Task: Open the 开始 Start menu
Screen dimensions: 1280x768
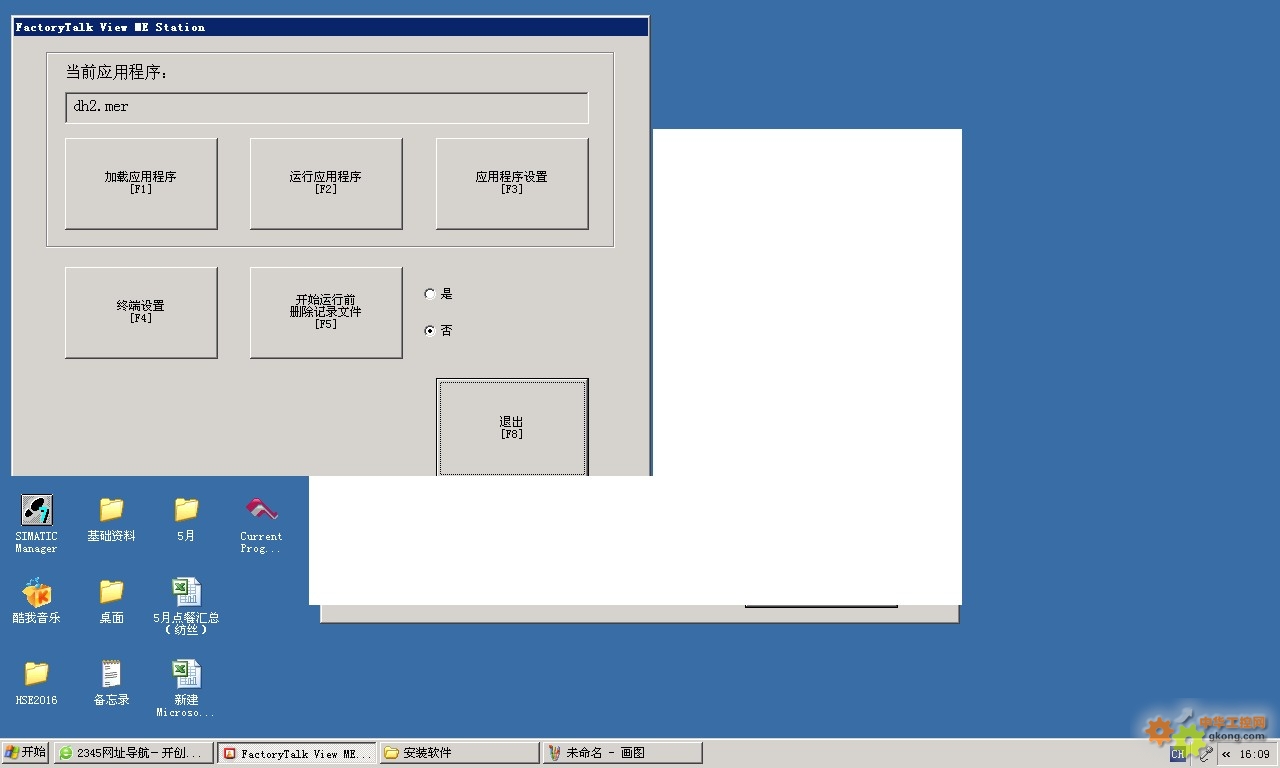Action: [26, 753]
